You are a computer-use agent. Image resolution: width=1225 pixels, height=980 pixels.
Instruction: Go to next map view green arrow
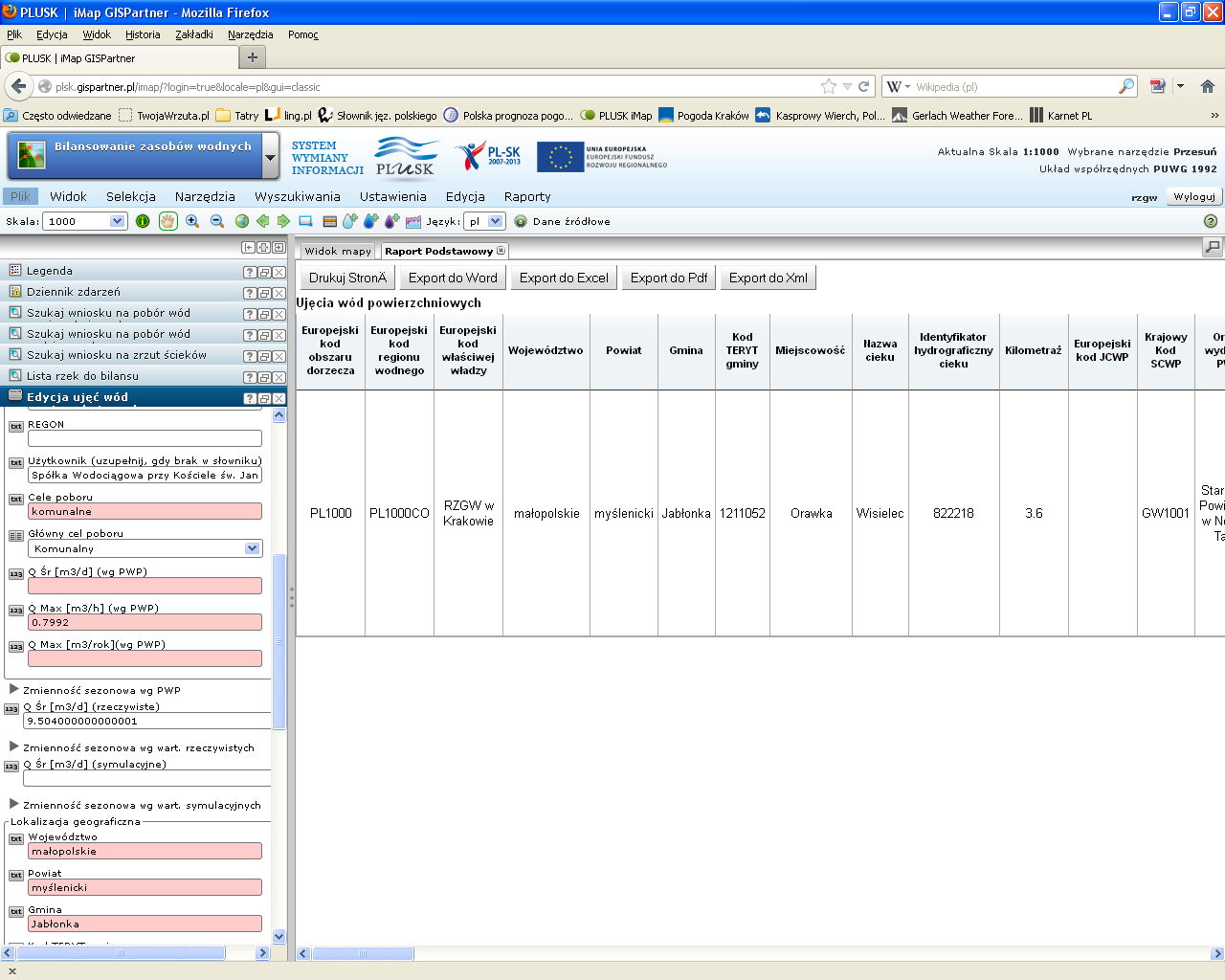click(283, 221)
